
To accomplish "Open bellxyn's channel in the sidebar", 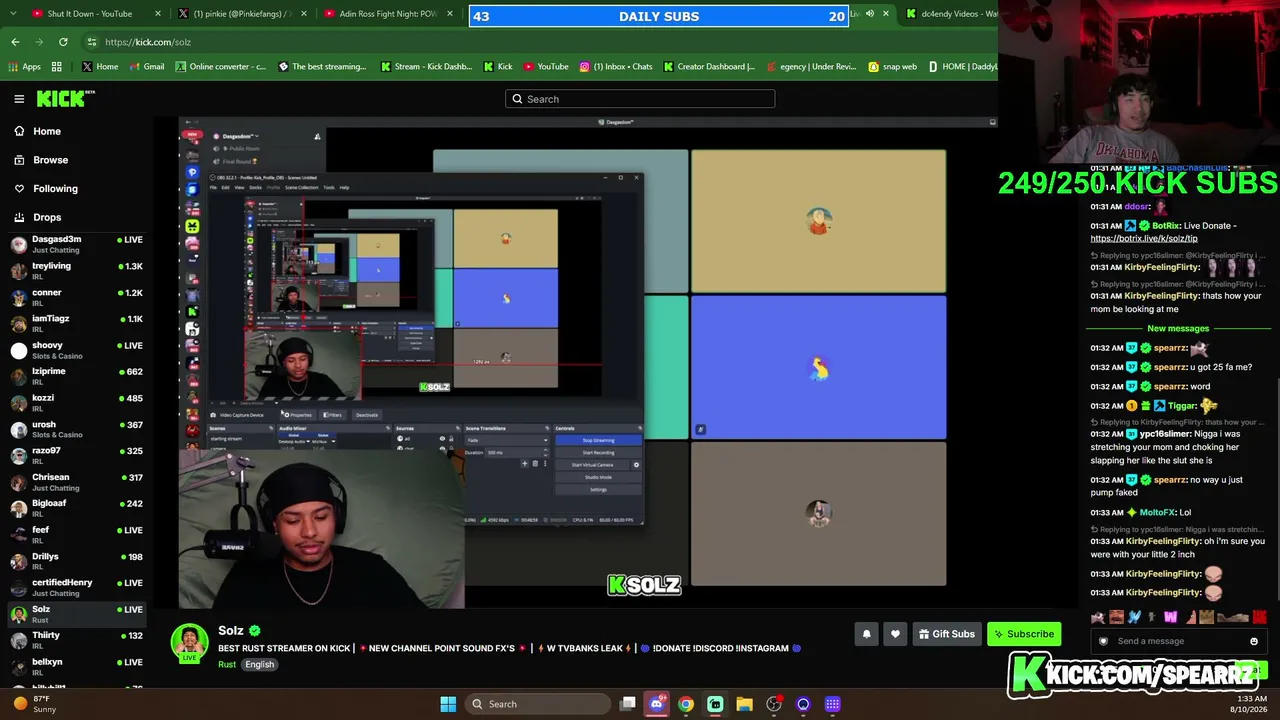I will pyautogui.click(x=76, y=667).
